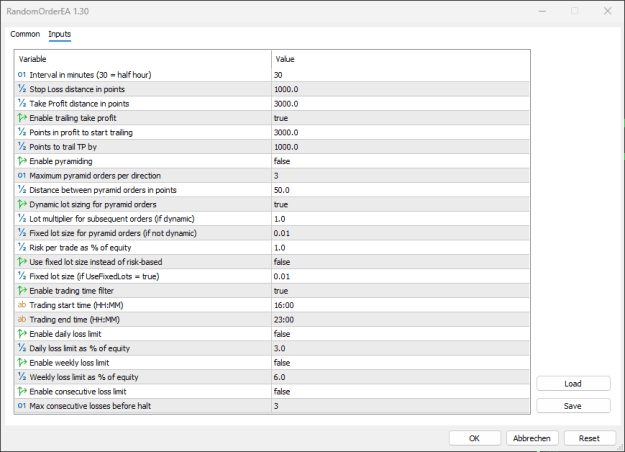
Task: Click the integer icon beside Max consecutive losses
Action: click(22, 406)
